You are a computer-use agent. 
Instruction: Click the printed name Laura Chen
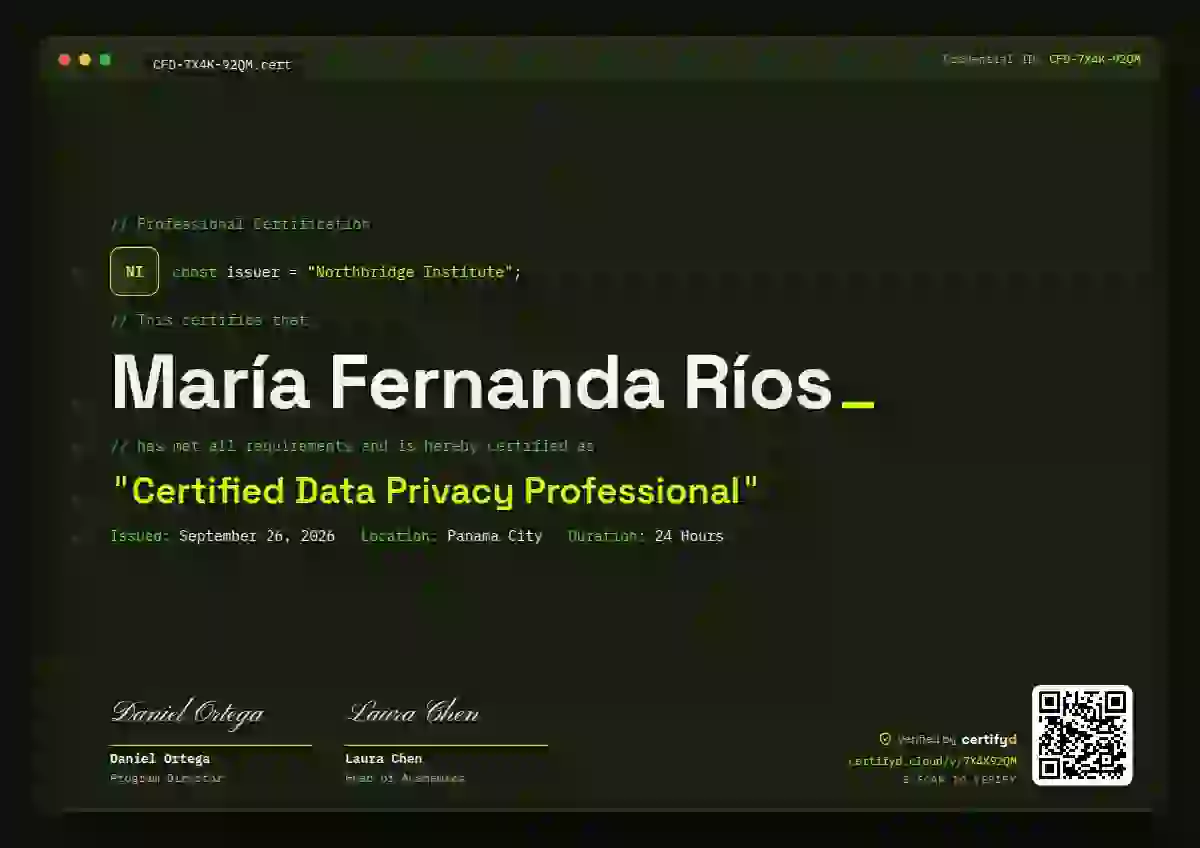click(x=384, y=759)
